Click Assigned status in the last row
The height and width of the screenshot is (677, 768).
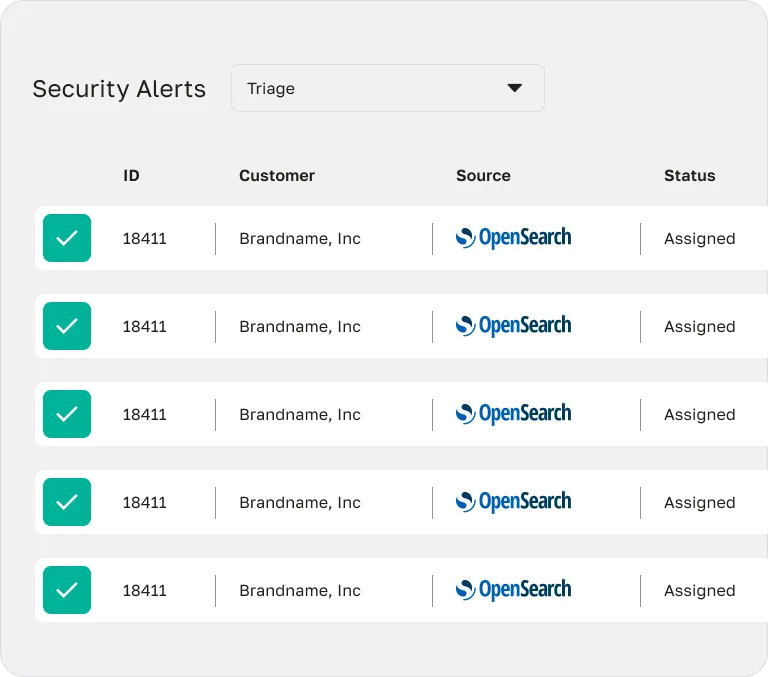pyautogui.click(x=699, y=590)
